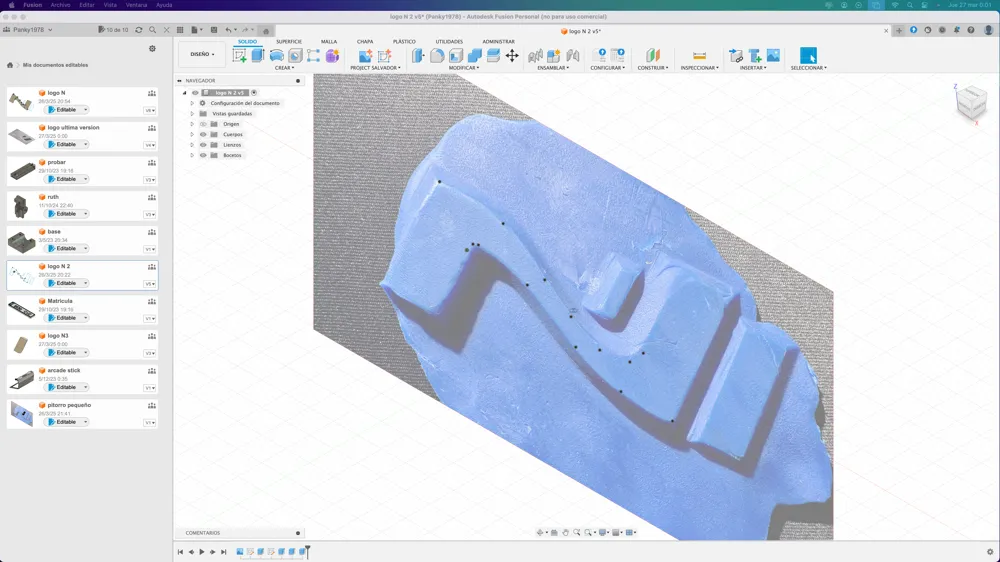
Task: Select the Create Sketch tool icon
Action: click(x=240, y=55)
